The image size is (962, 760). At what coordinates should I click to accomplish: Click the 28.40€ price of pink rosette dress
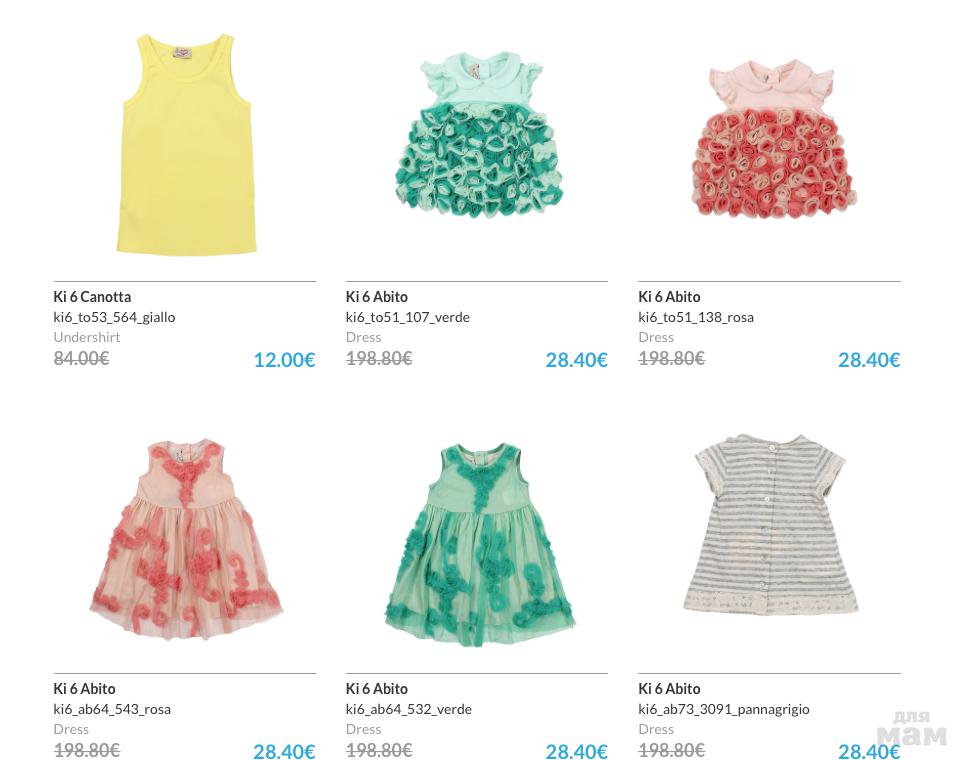(x=869, y=360)
